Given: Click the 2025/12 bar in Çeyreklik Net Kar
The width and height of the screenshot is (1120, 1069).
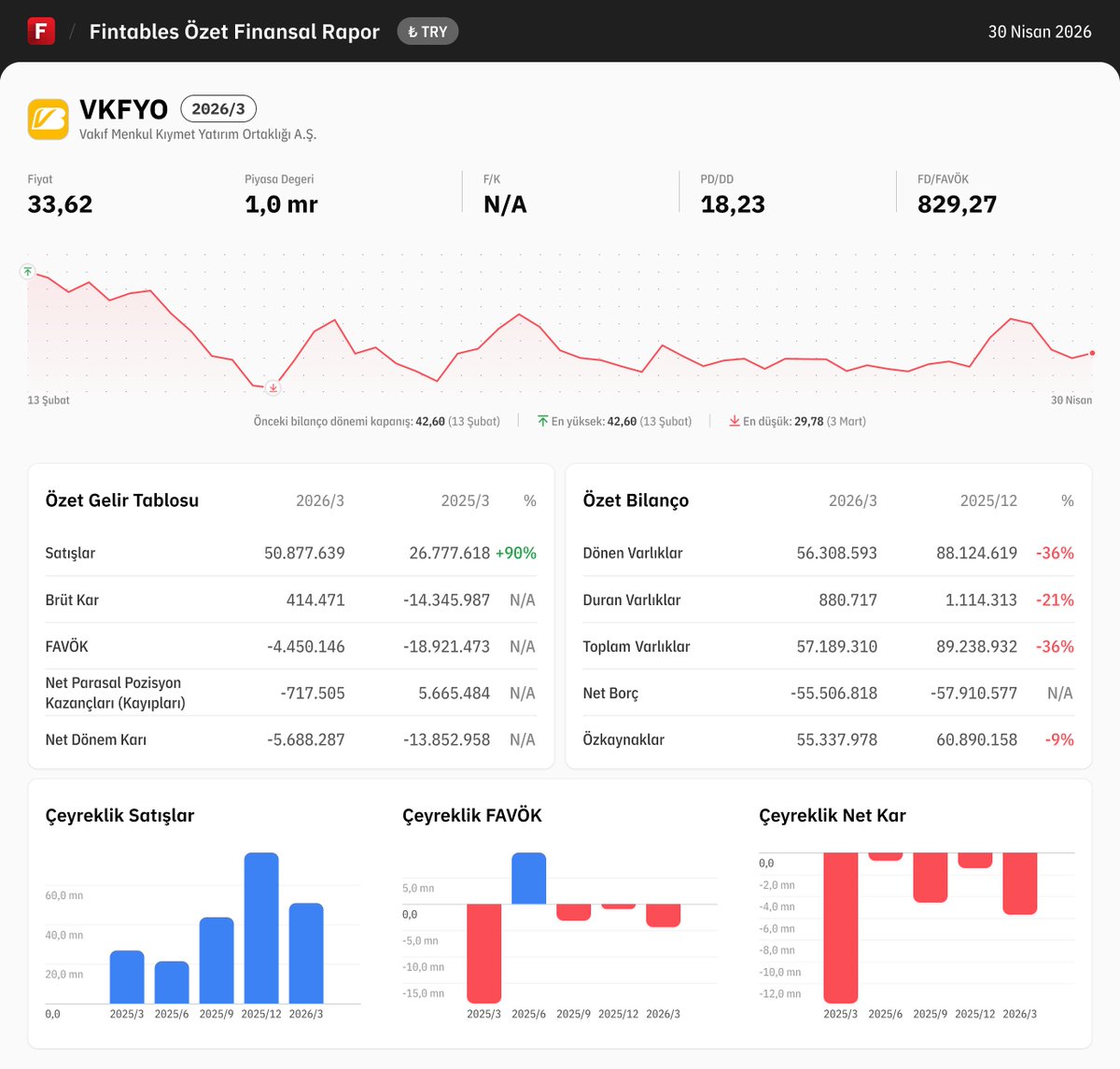Looking at the screenshot, I should (975, 861).
